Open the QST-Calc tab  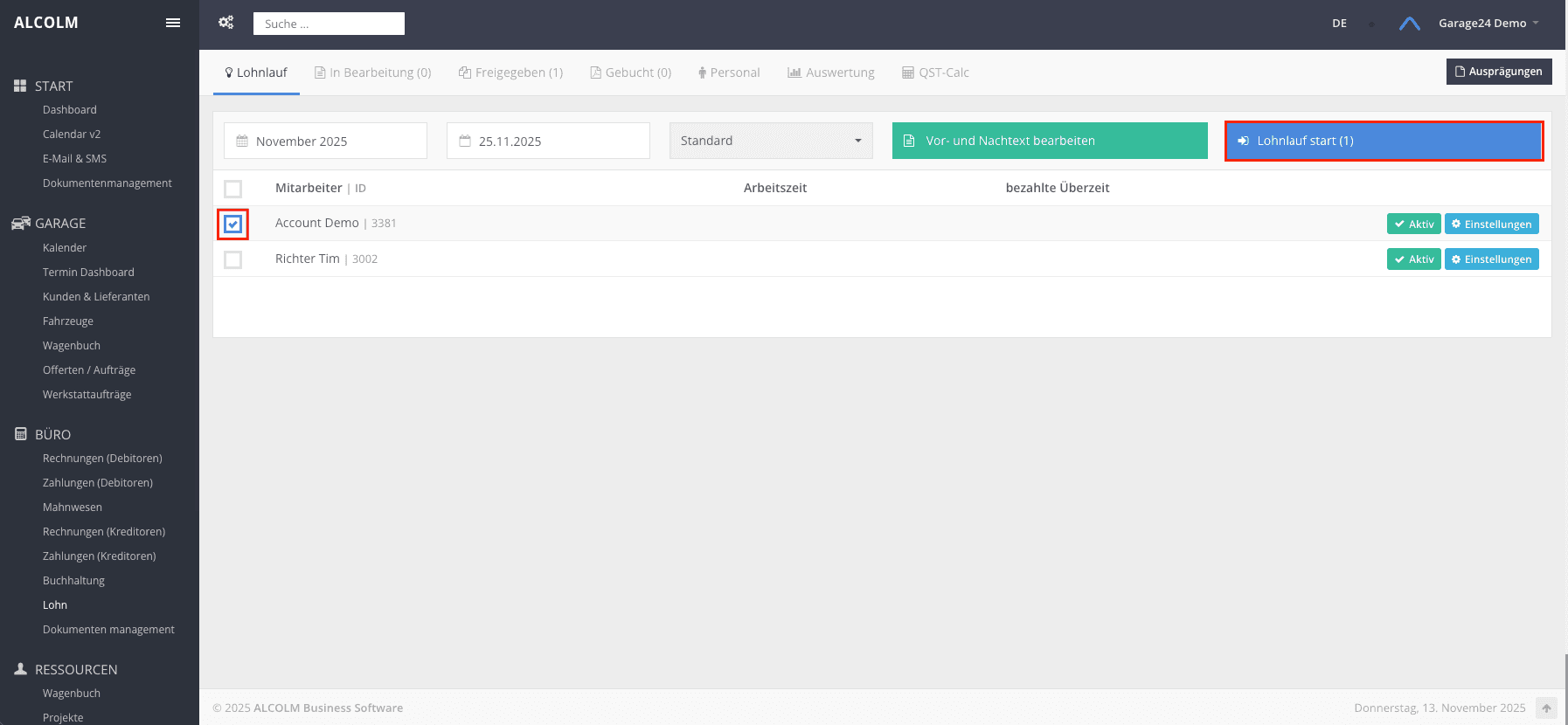[936, 72]
